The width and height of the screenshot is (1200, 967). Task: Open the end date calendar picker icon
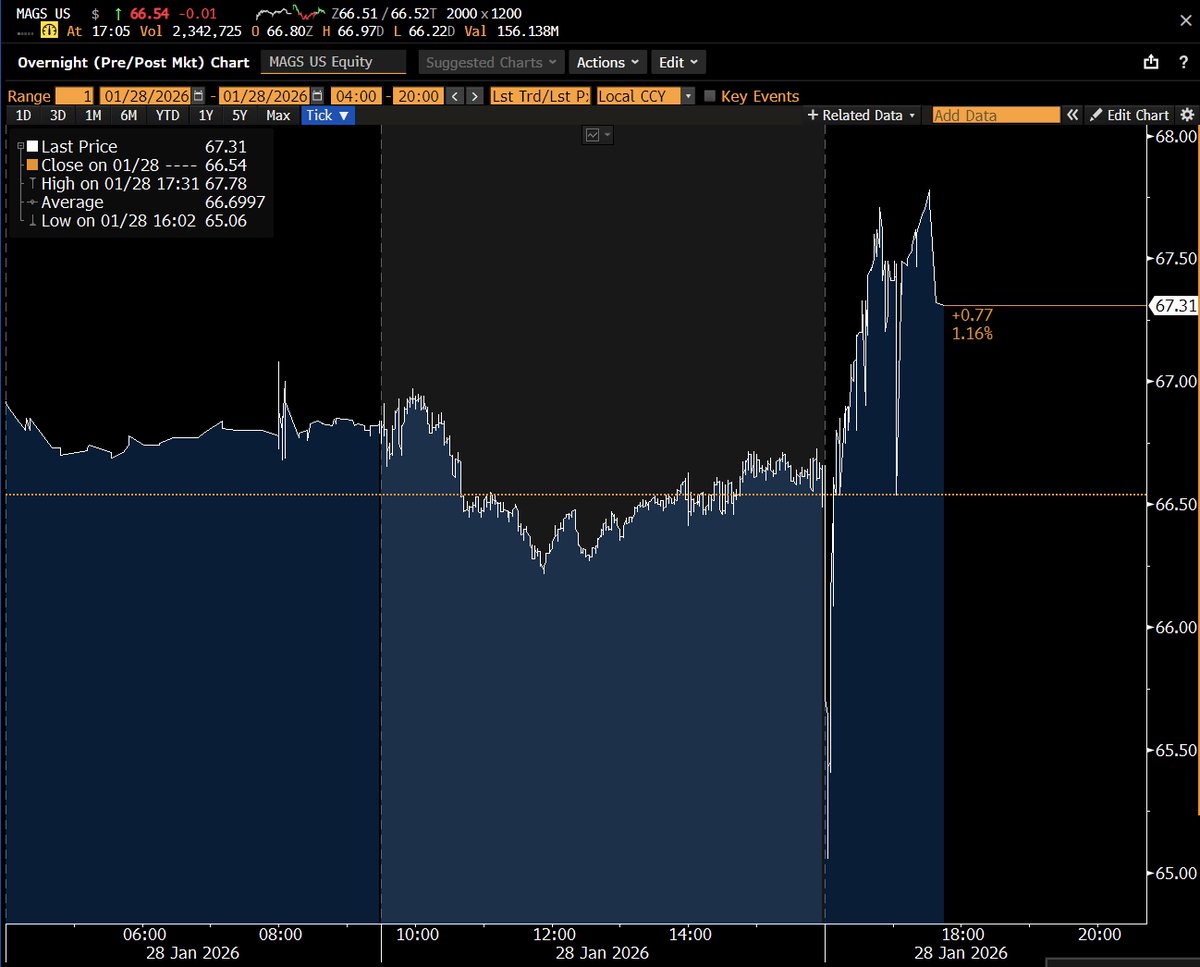pos(317,96)
